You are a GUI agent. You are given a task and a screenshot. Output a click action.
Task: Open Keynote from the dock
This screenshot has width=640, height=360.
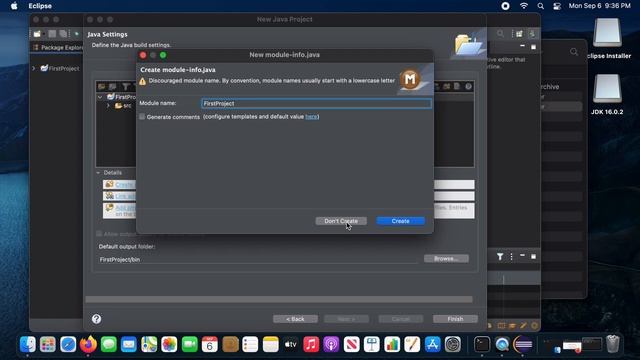(371, 344)
